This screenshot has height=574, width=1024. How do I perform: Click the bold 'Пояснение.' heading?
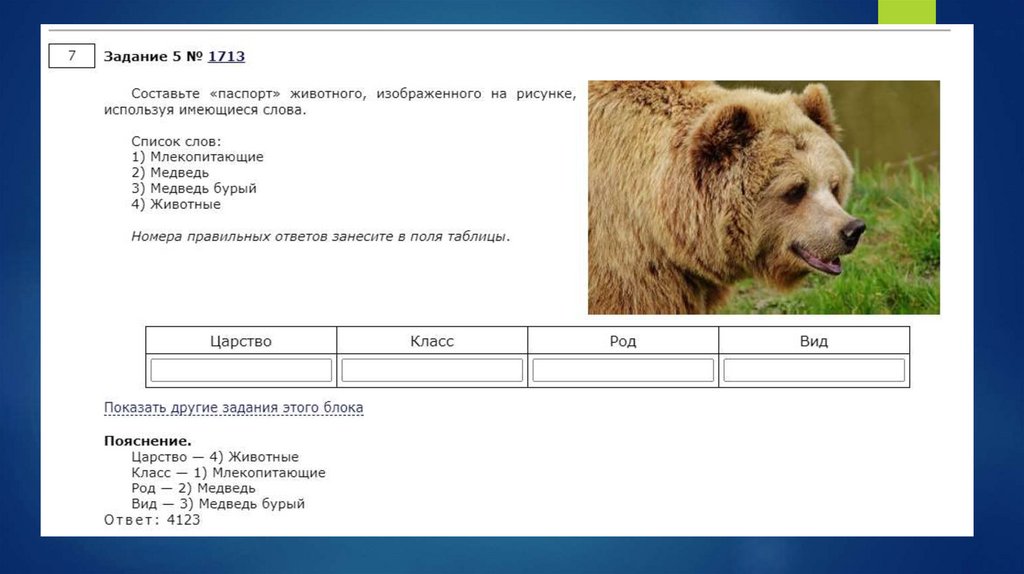click(148, 440)
